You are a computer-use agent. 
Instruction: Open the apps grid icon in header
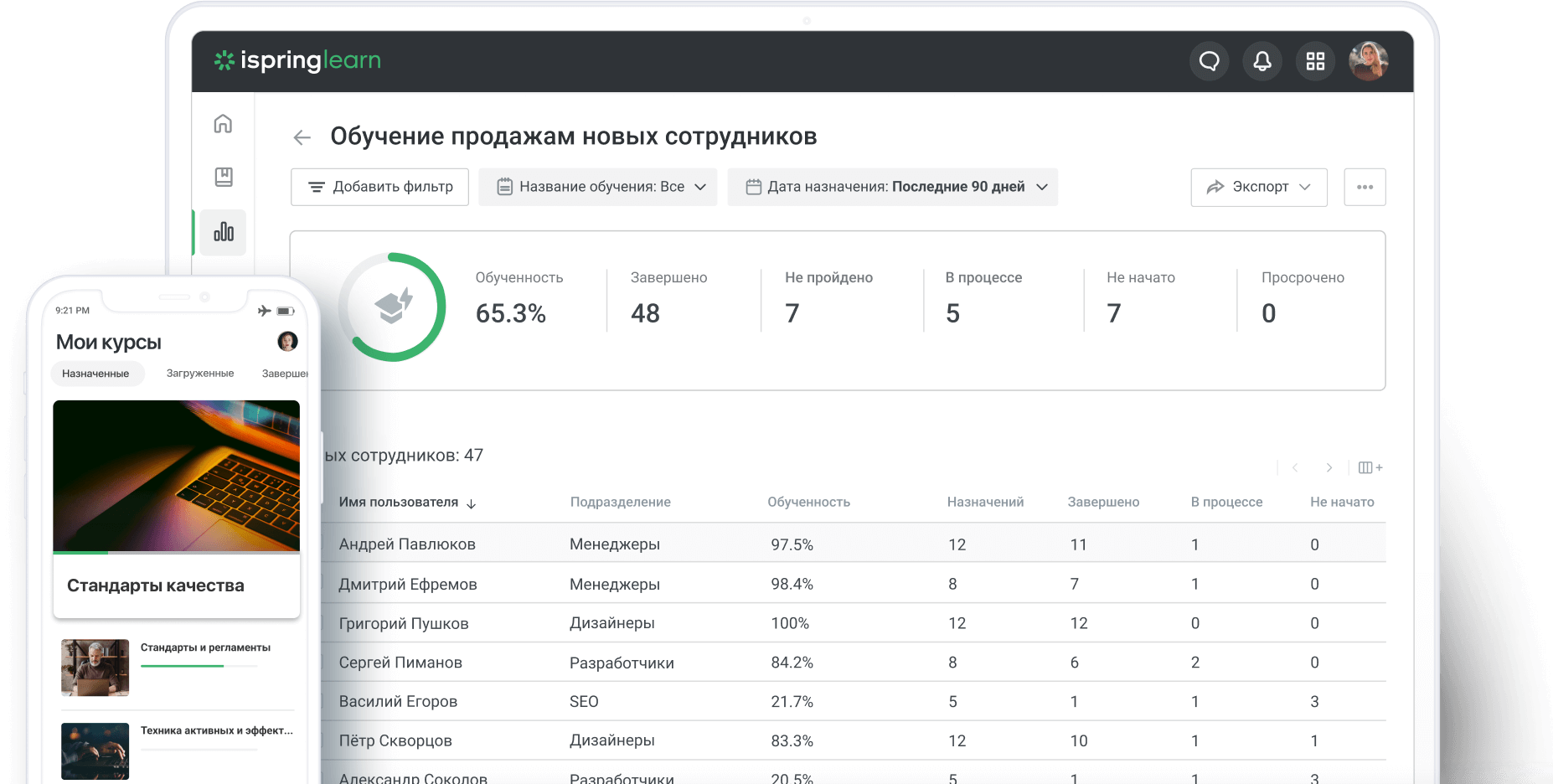click(x=1315, y=61)
